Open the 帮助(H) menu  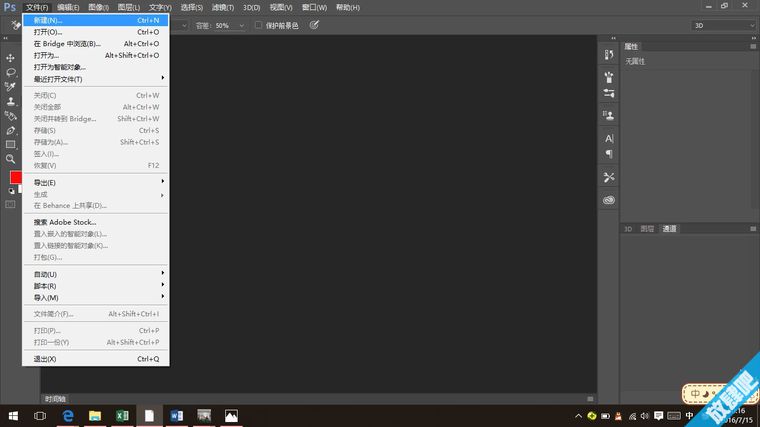(x=348, y=7)
